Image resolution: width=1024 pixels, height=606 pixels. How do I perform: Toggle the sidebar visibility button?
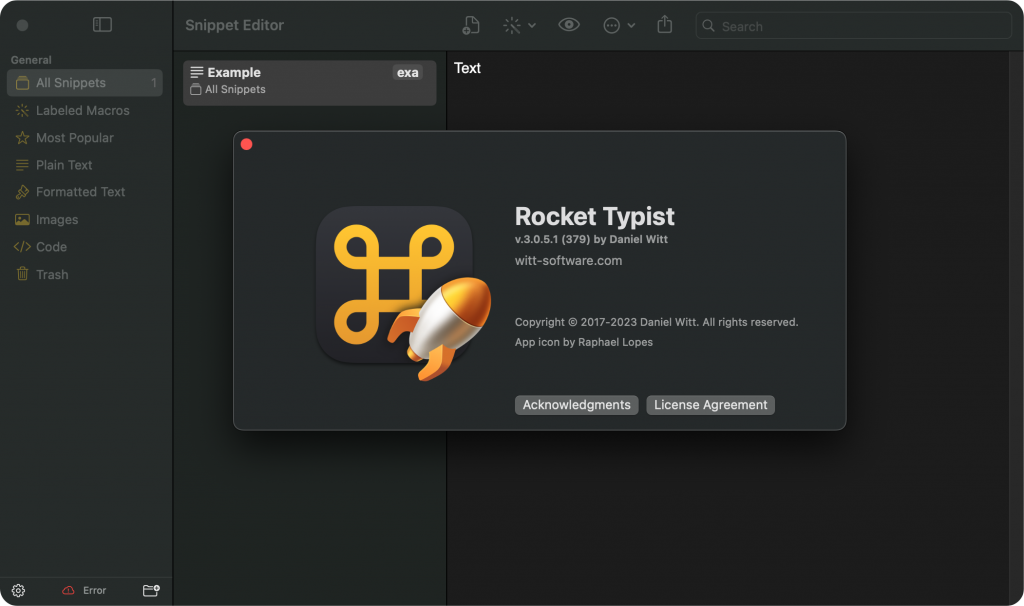[102, 24]
